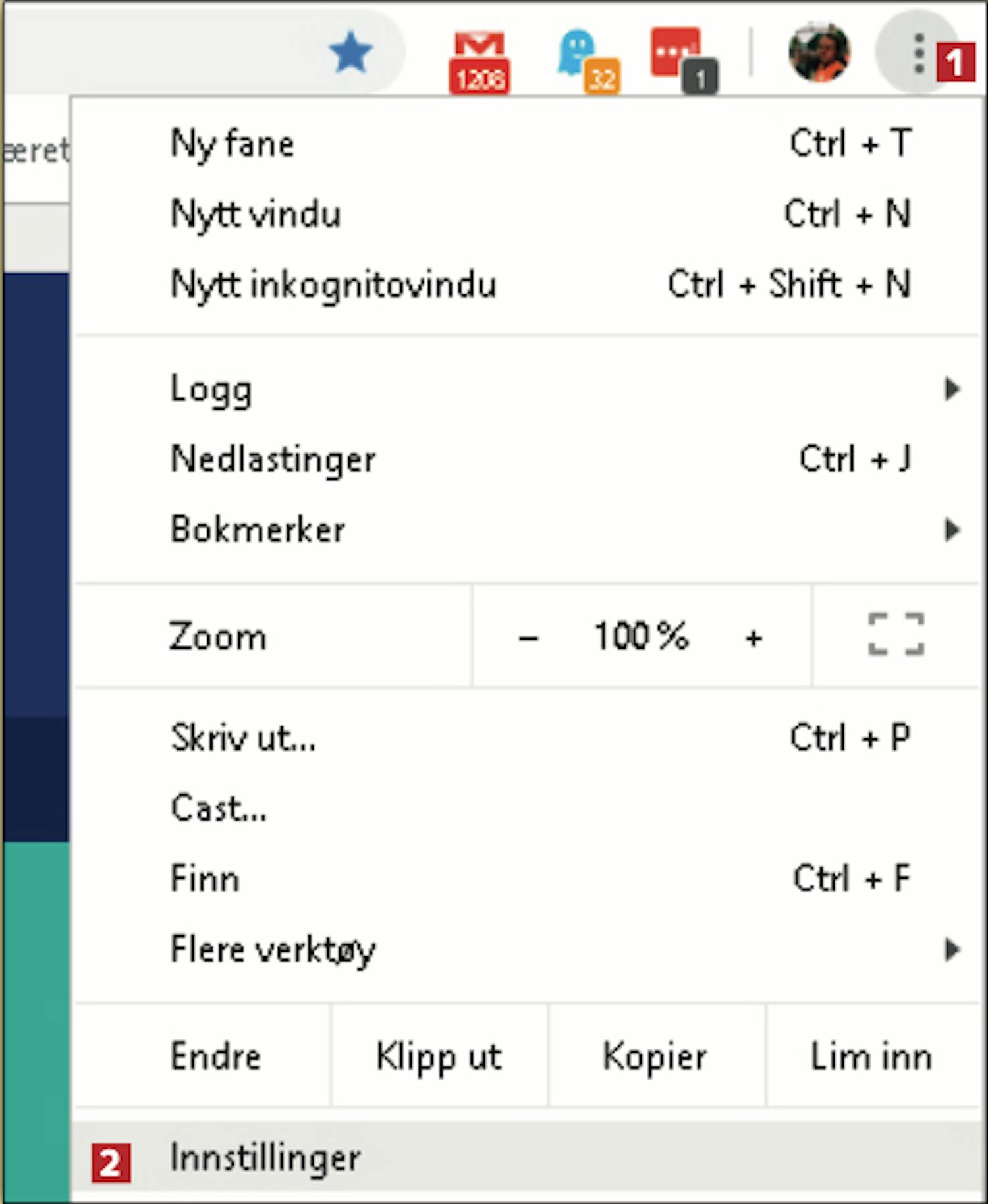Open Nedlastinger from the menu
The width and height of the screenshot is (988, 1204).
tap(526, 459)
